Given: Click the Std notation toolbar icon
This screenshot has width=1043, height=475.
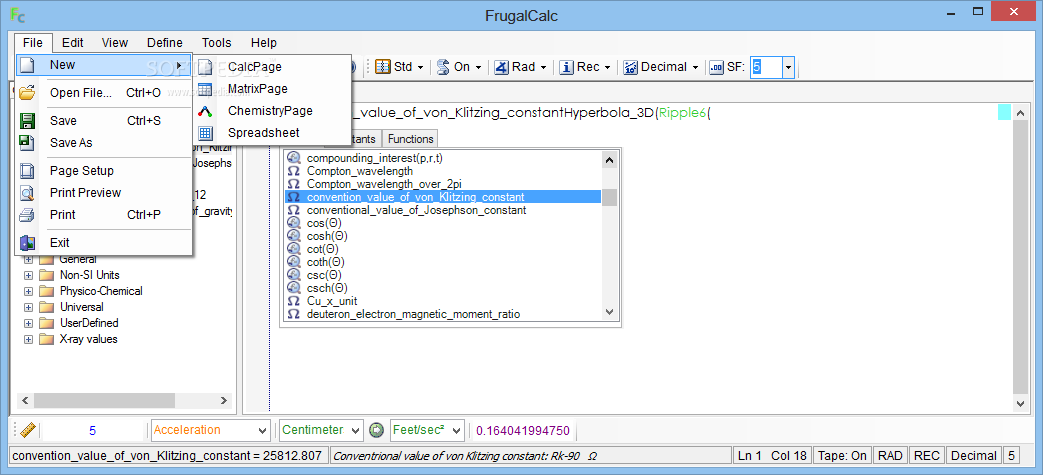Looking at the screenshot, I should [x=383, y=67].
